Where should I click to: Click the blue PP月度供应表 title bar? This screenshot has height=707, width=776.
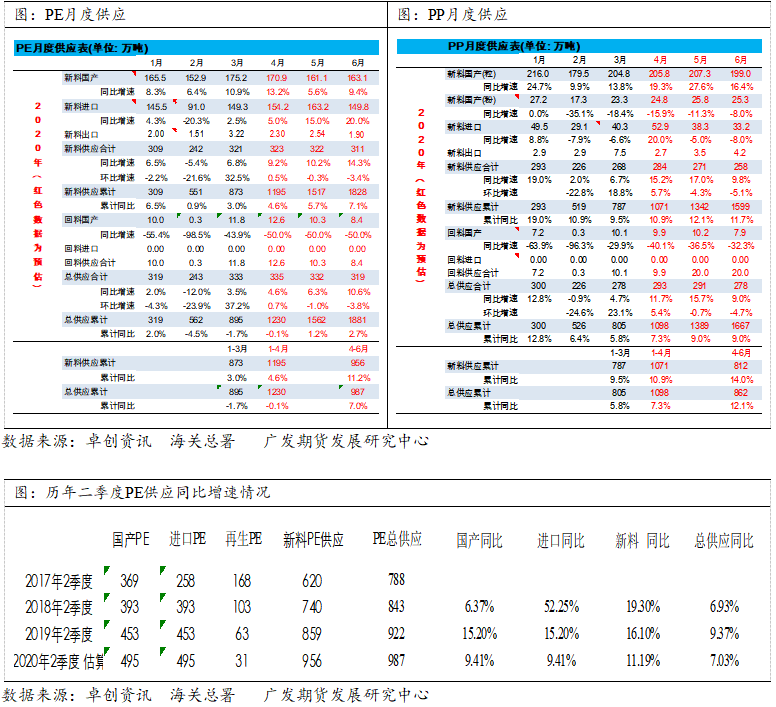579,46
